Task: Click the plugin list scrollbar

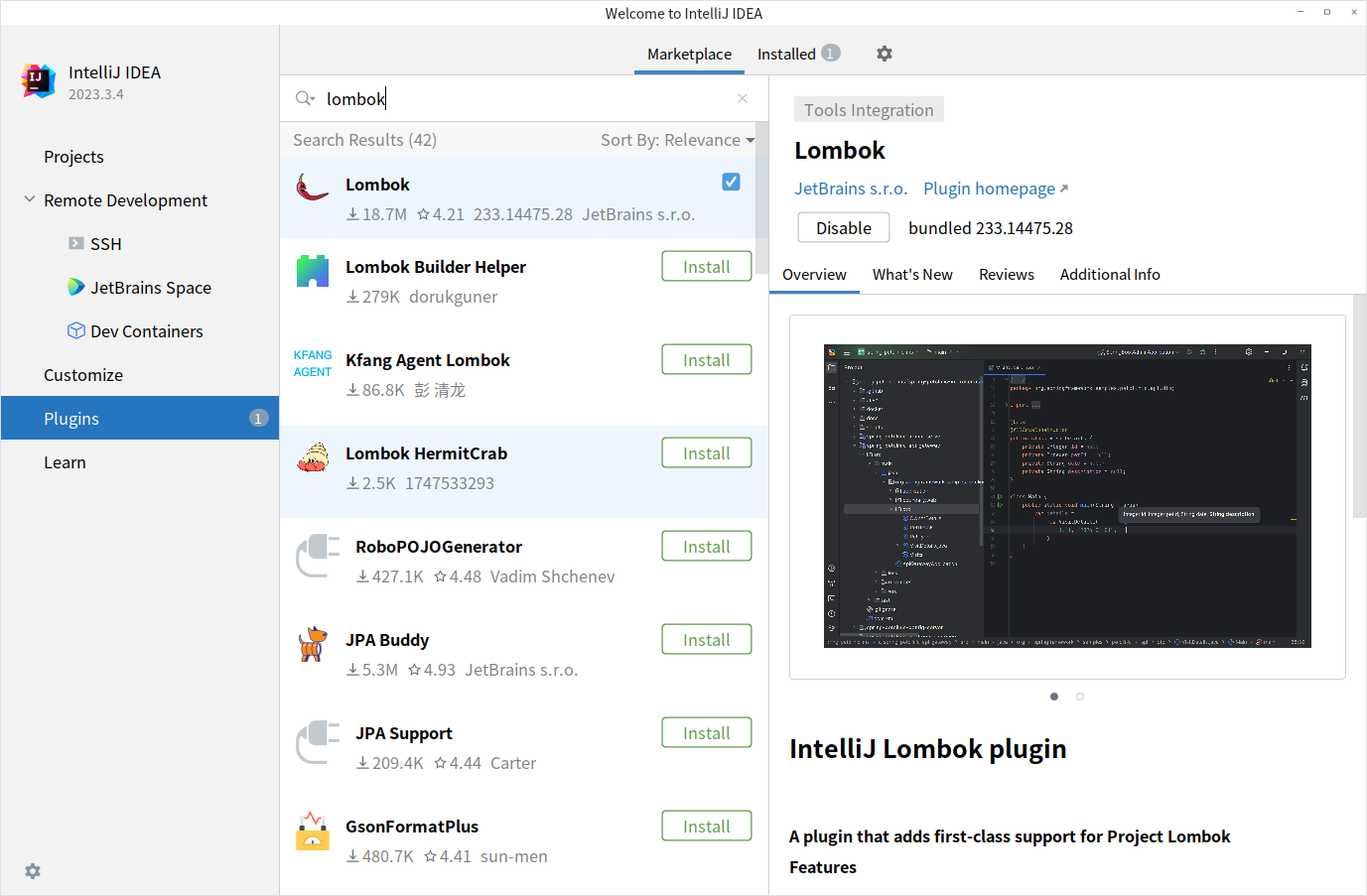Action: click(761, 198)
